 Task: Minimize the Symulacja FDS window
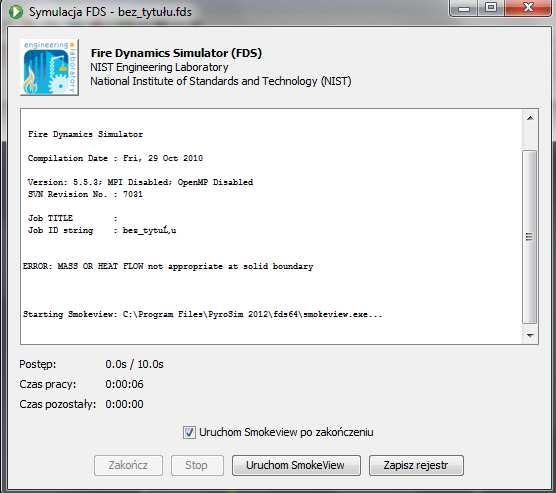click(x=463, y=8)
